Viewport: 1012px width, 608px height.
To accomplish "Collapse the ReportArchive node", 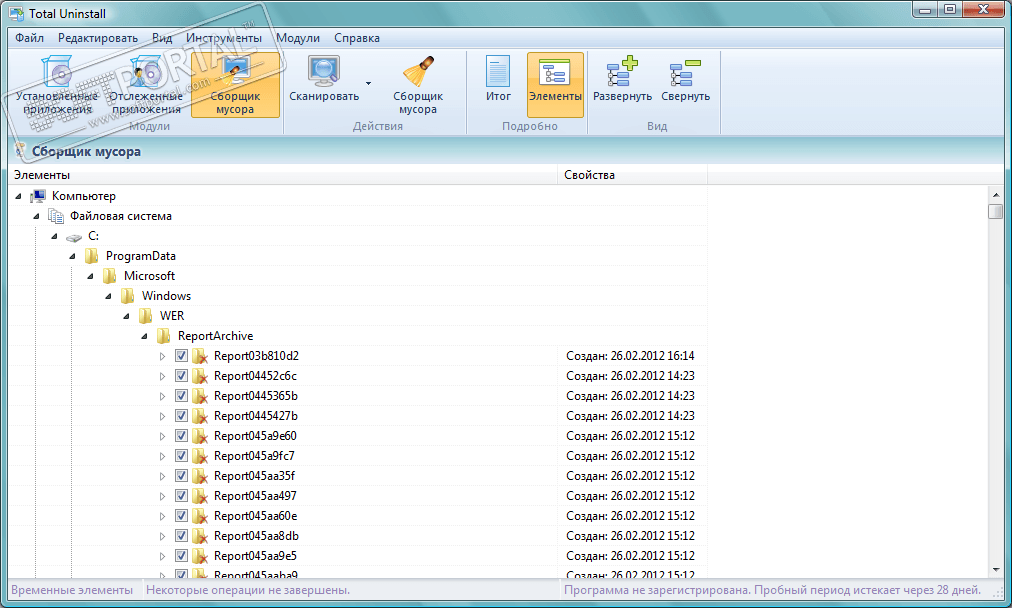I will pos(145,336).
